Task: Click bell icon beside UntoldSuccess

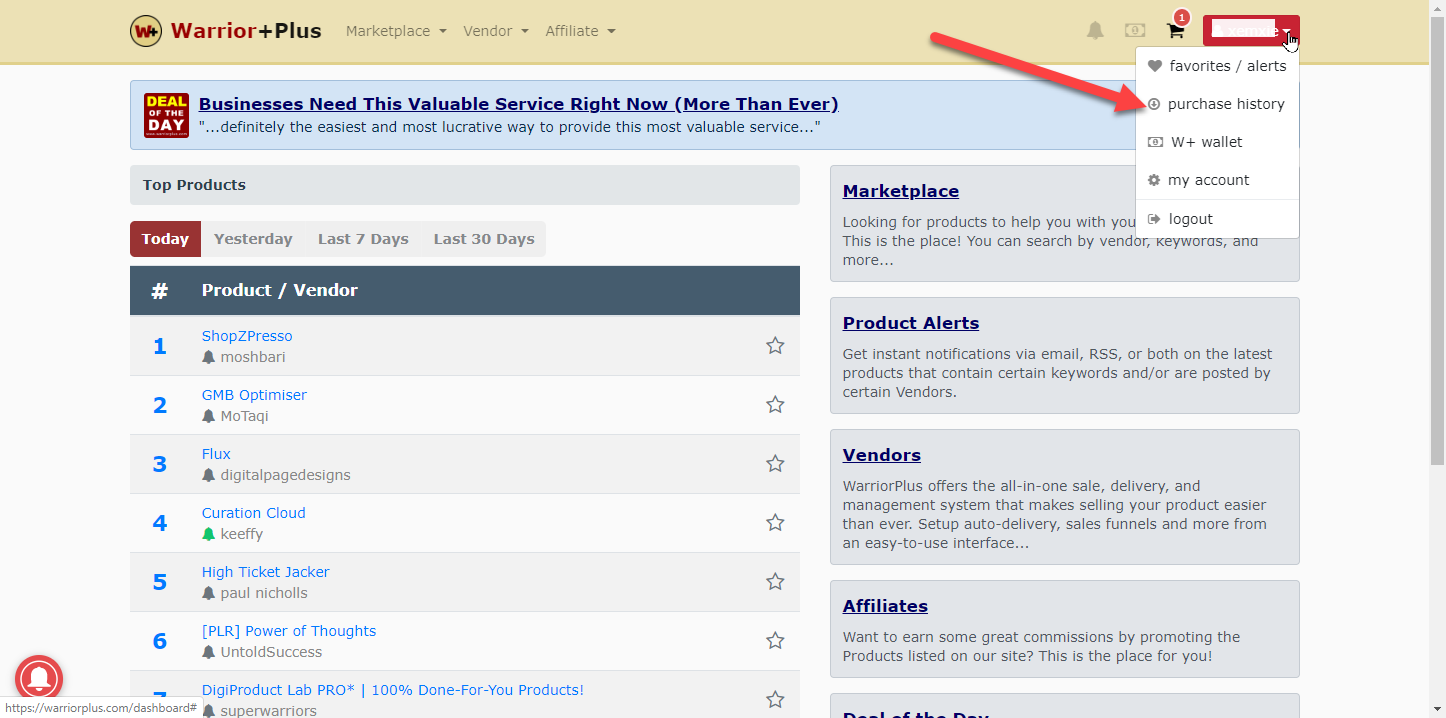Action: click(x=209, y=652)
